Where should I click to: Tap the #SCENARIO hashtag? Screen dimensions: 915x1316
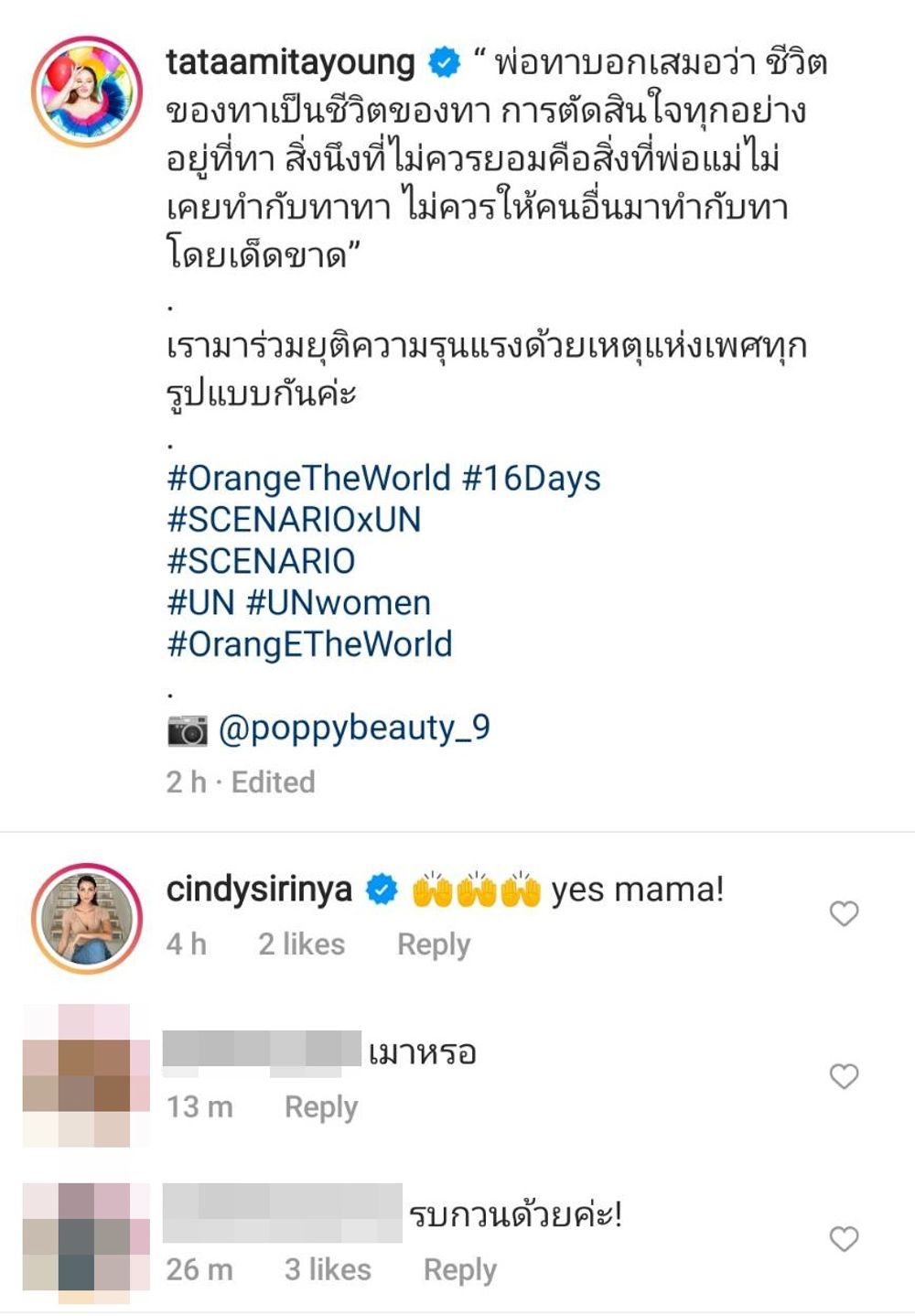pyautogui.click(x=261, y=561)
